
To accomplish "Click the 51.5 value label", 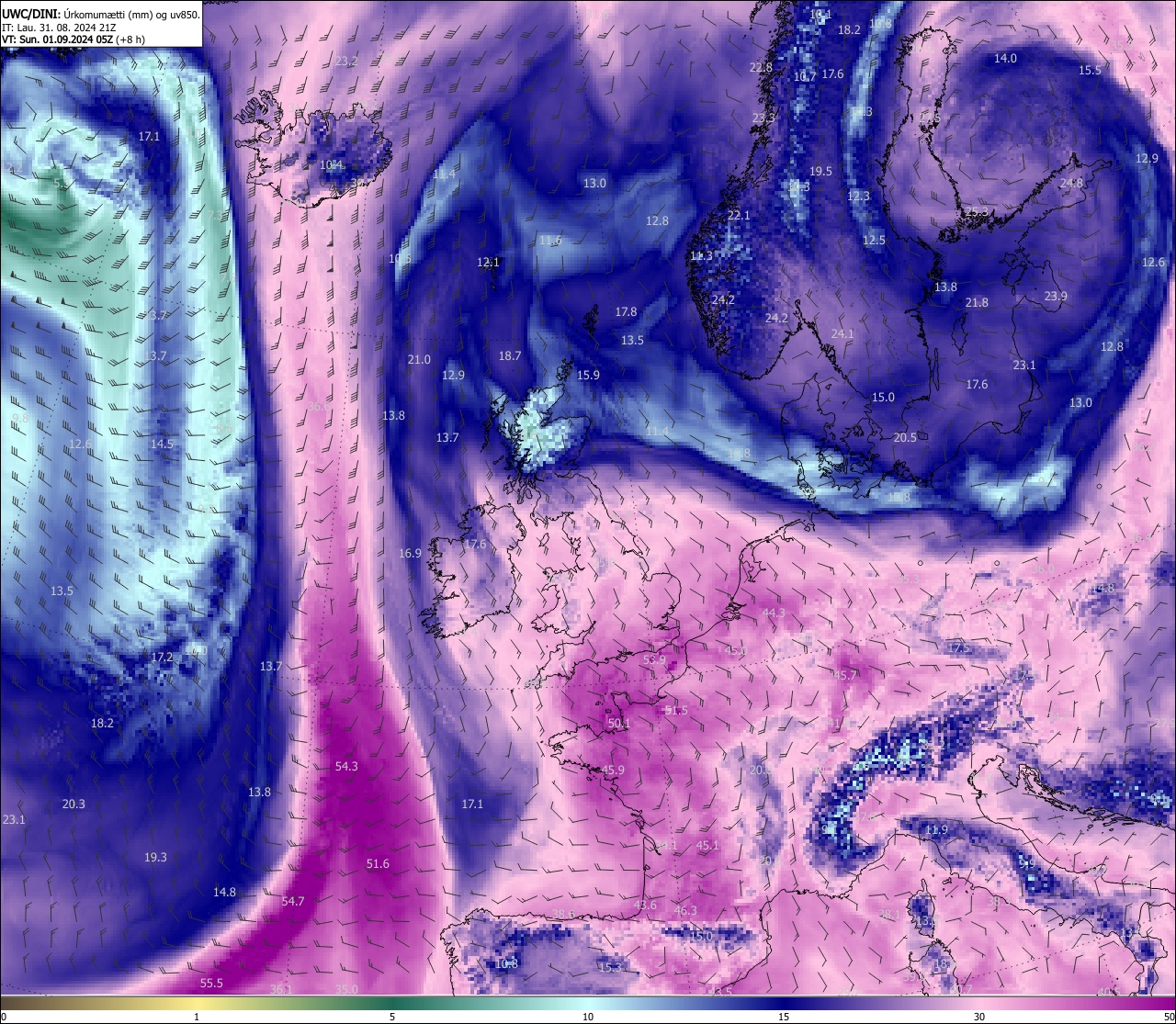I will point(676,710).
